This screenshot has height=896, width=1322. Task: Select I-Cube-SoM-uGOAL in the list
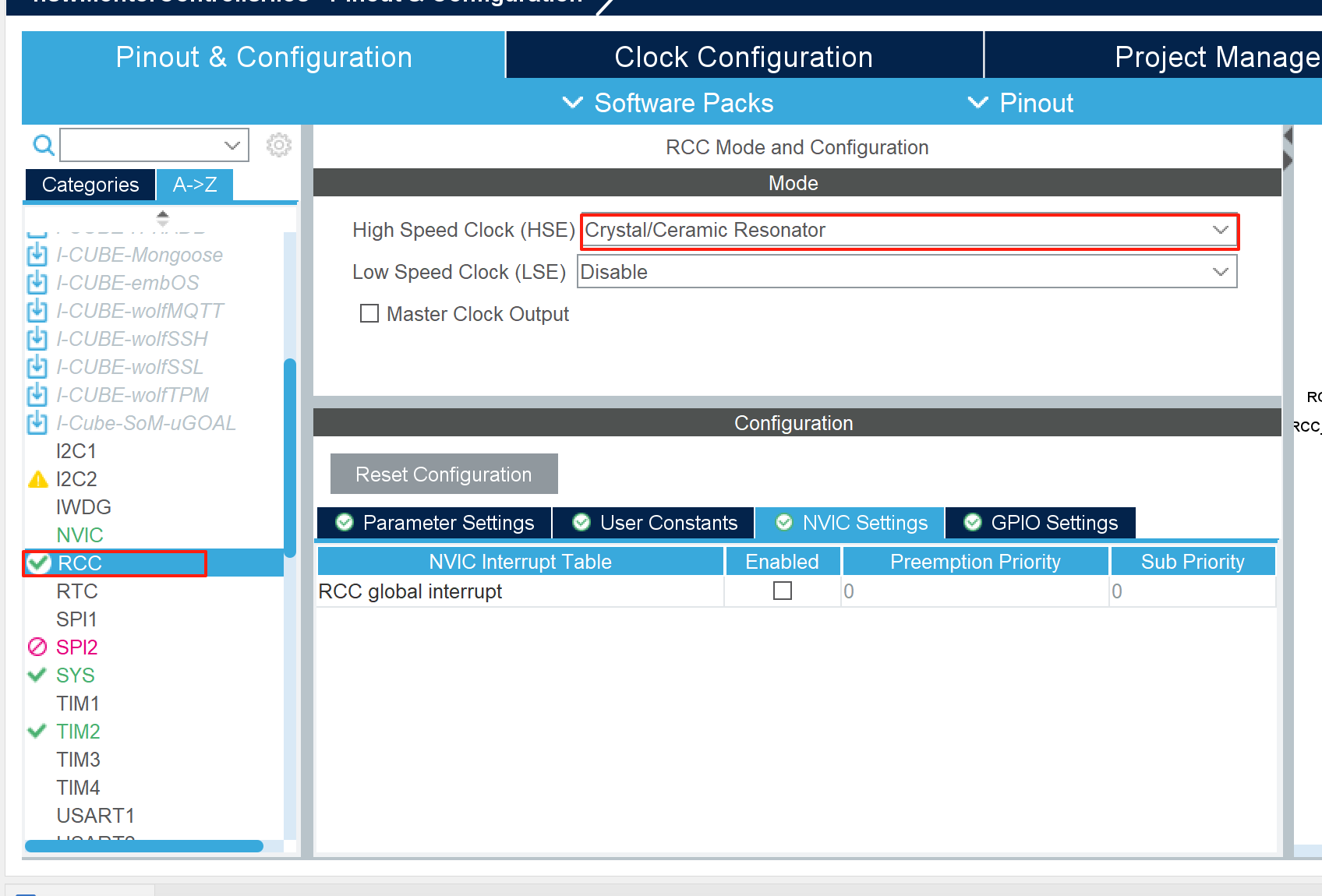tap(146, 423)
